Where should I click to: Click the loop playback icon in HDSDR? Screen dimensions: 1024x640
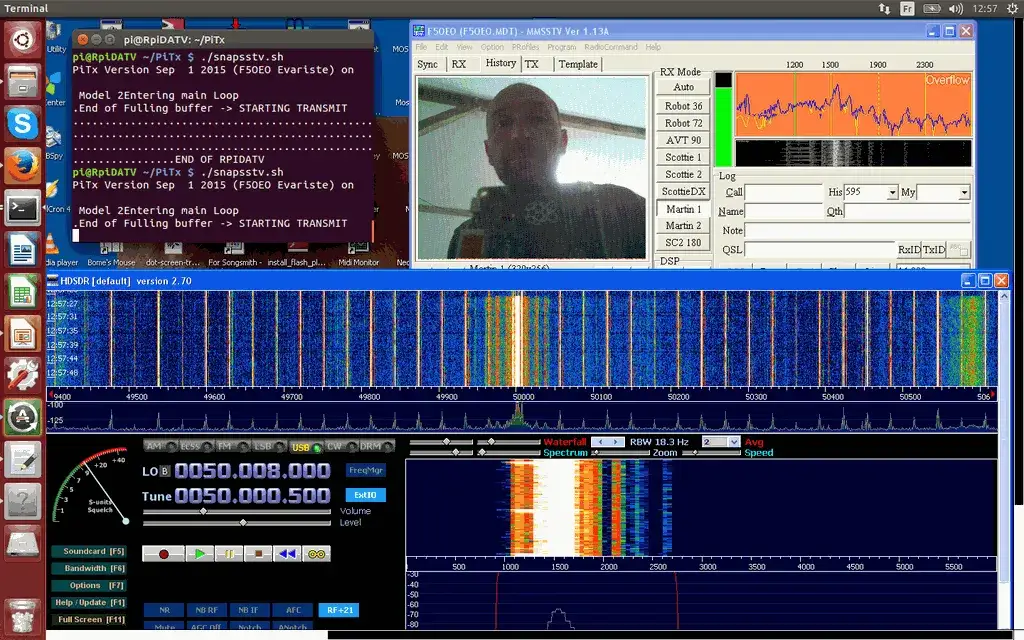point(318,553)
